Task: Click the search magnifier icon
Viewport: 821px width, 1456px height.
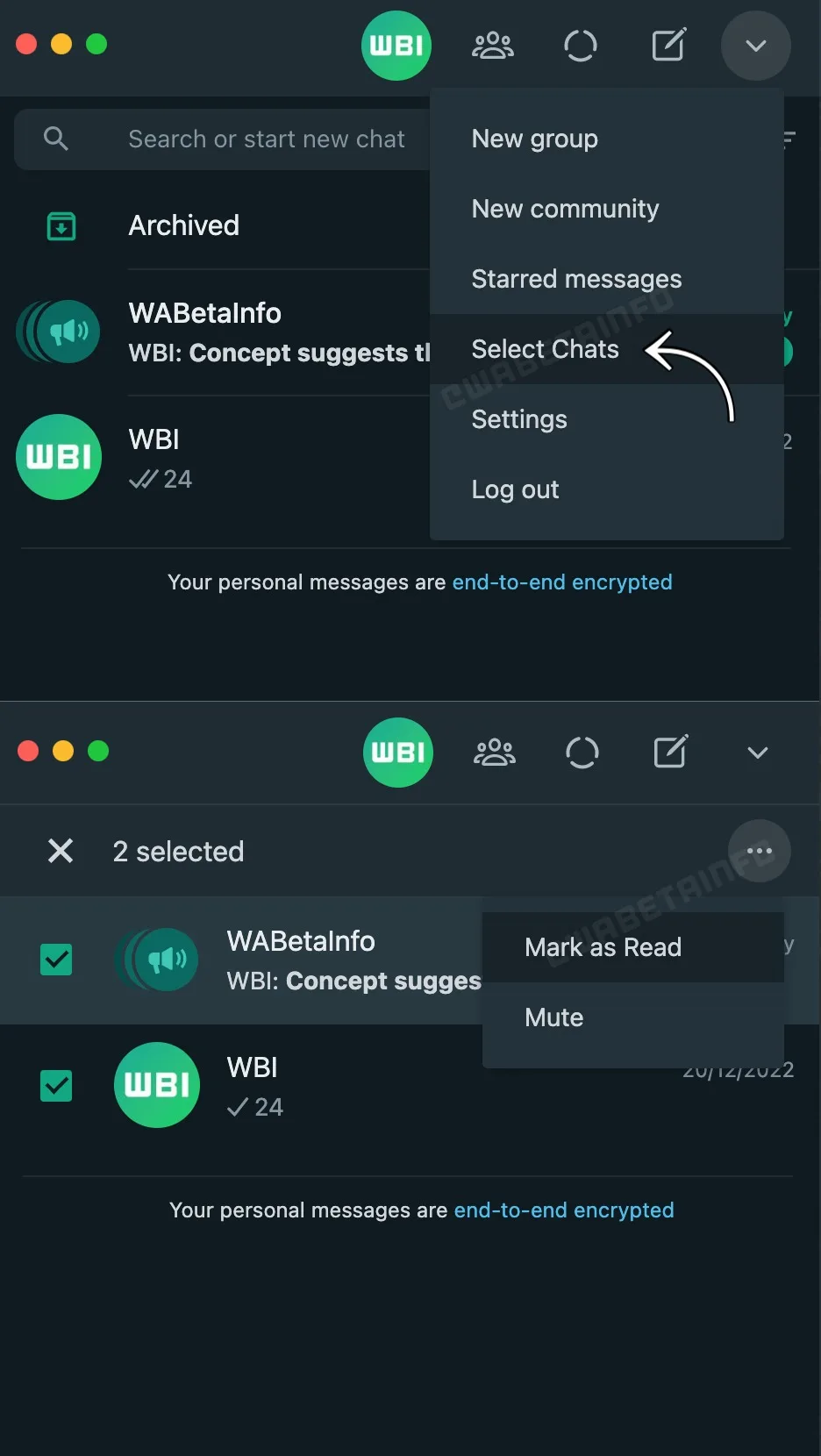Action: [x=55, y=139]
